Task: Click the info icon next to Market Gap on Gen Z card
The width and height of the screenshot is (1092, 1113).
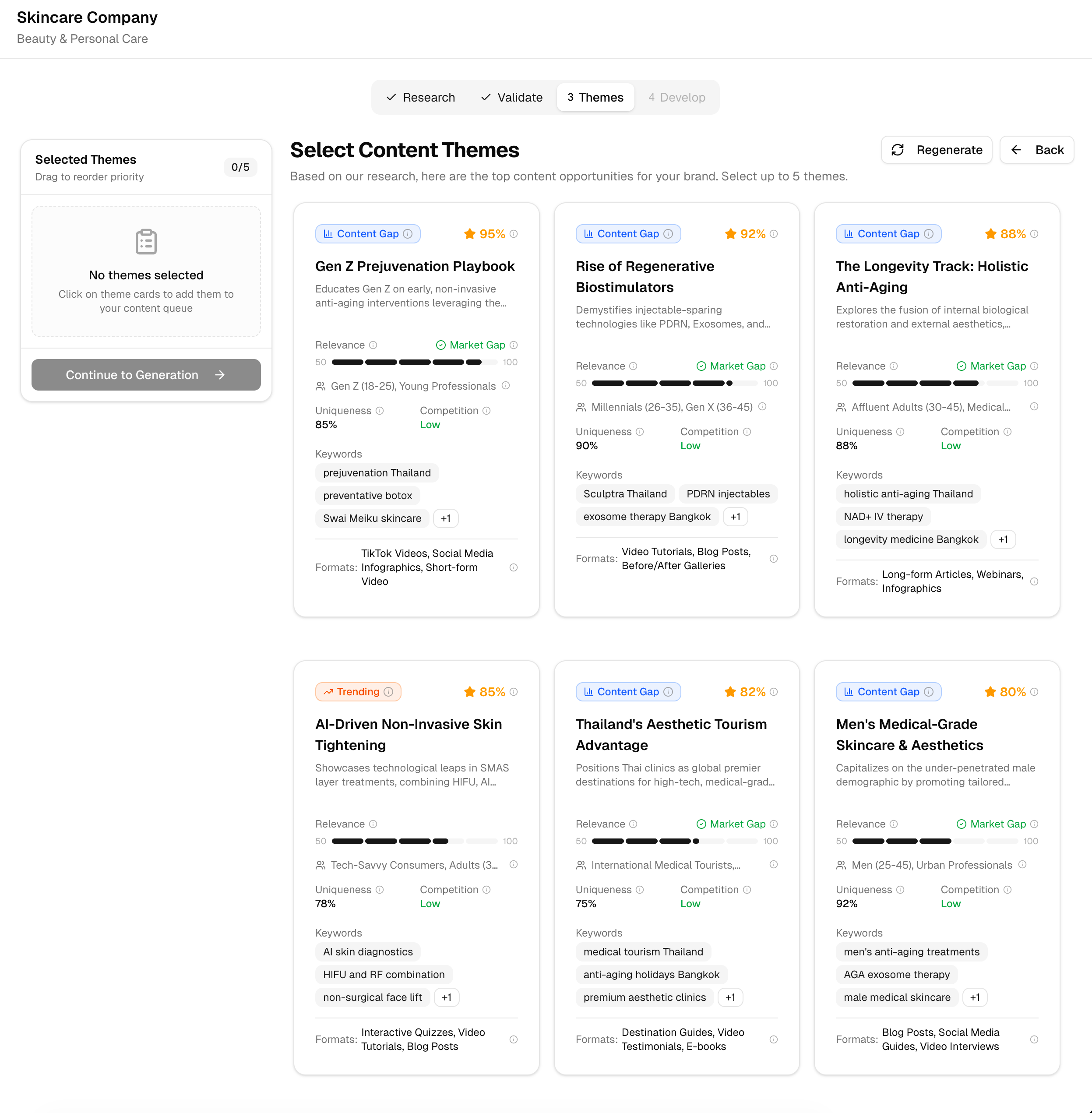Action: (515, 345)
